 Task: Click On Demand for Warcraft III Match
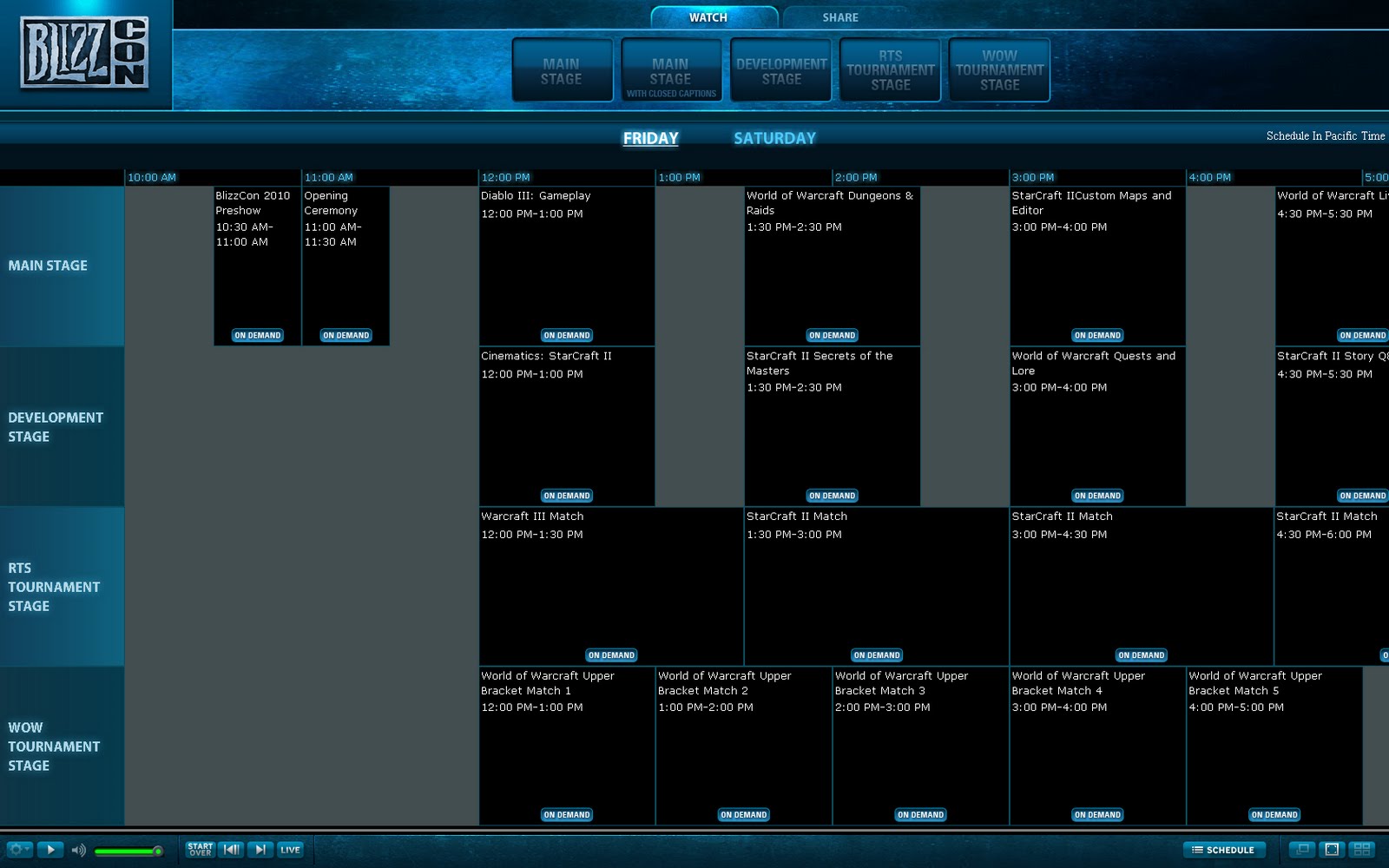click(612, 655)
